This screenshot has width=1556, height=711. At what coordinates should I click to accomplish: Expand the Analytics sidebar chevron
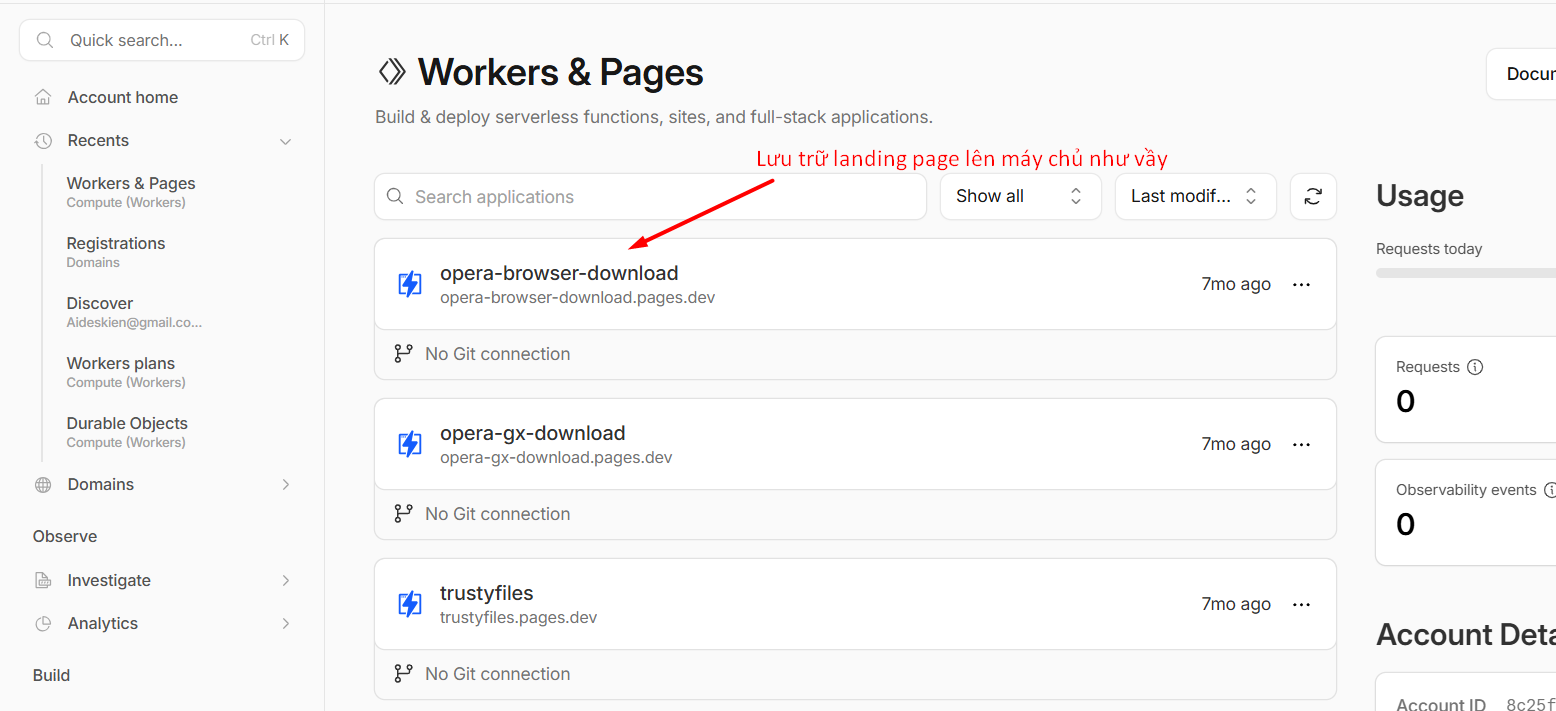coord(286,624)
